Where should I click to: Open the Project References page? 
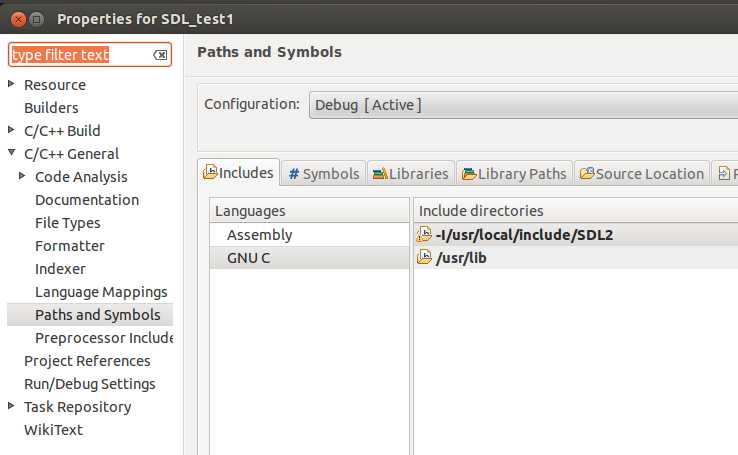click(87, 361)
